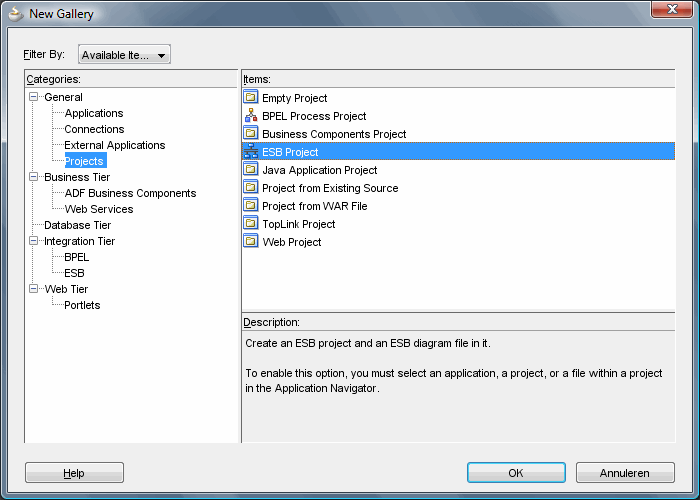
Task: Select the Database Tier category
Action: click(77, 225)
